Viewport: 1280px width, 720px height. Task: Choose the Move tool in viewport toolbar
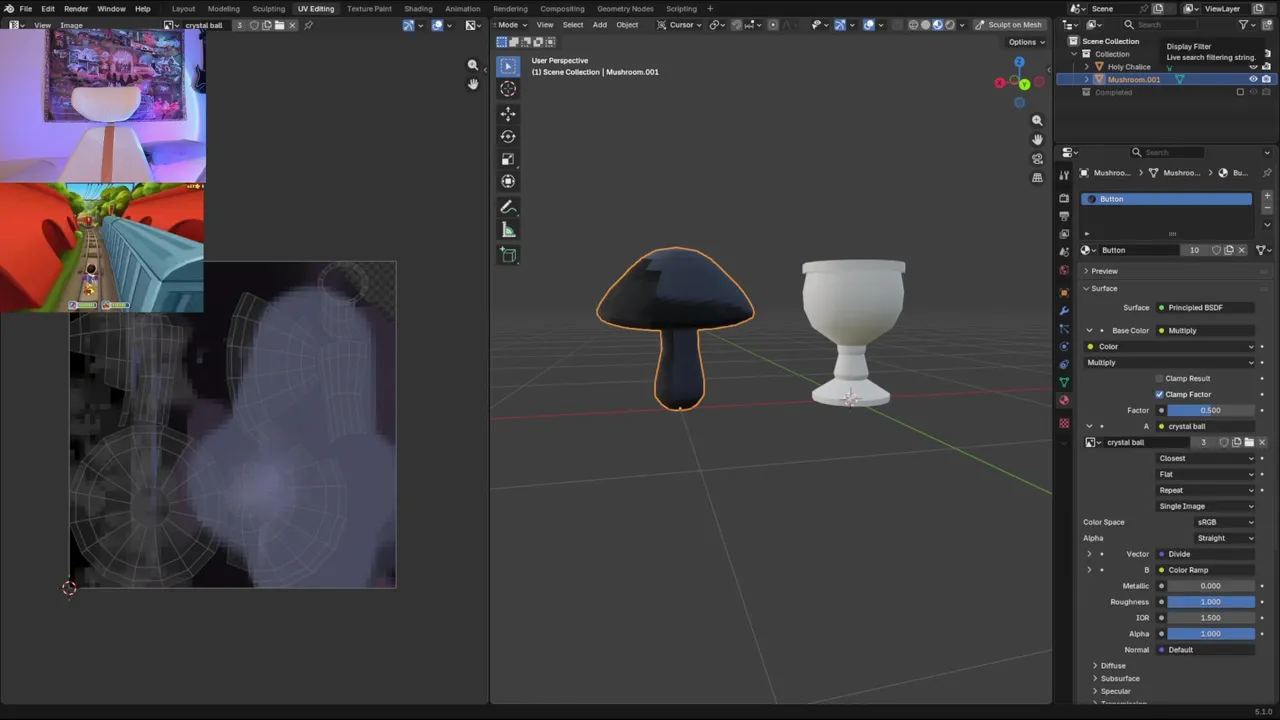coord(508,114)
